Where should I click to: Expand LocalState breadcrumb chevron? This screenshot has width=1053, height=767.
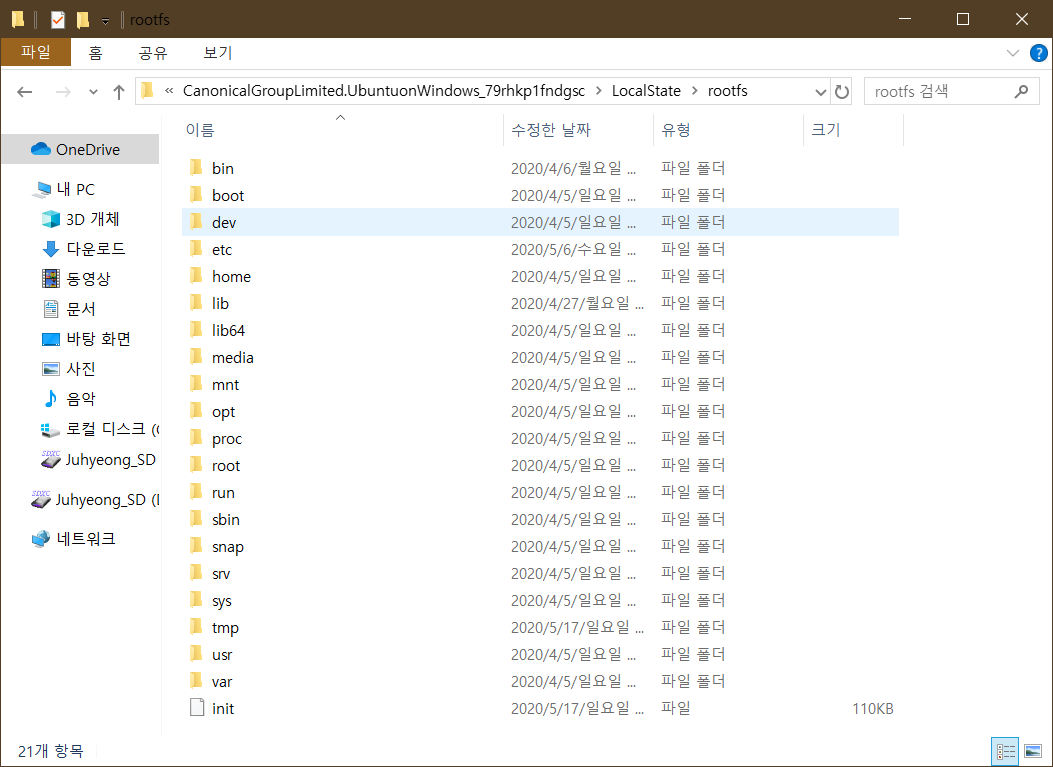click(694, 91)
